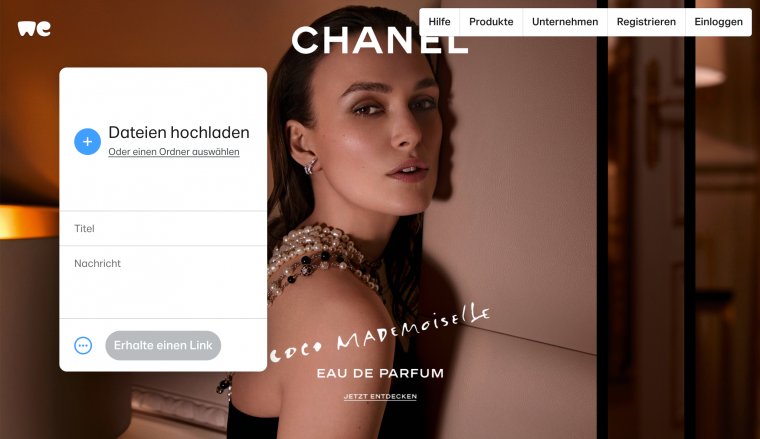760x439 pixels.
Task: Click the CHANEL brand logo
Action: (x=380, y=40)
